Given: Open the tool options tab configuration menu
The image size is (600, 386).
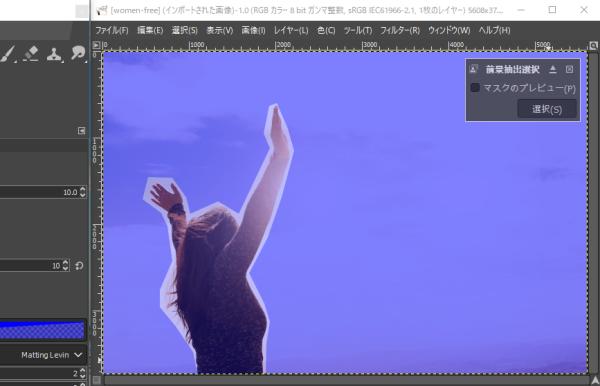Looking at the screenshot, I should click(82, 131).
